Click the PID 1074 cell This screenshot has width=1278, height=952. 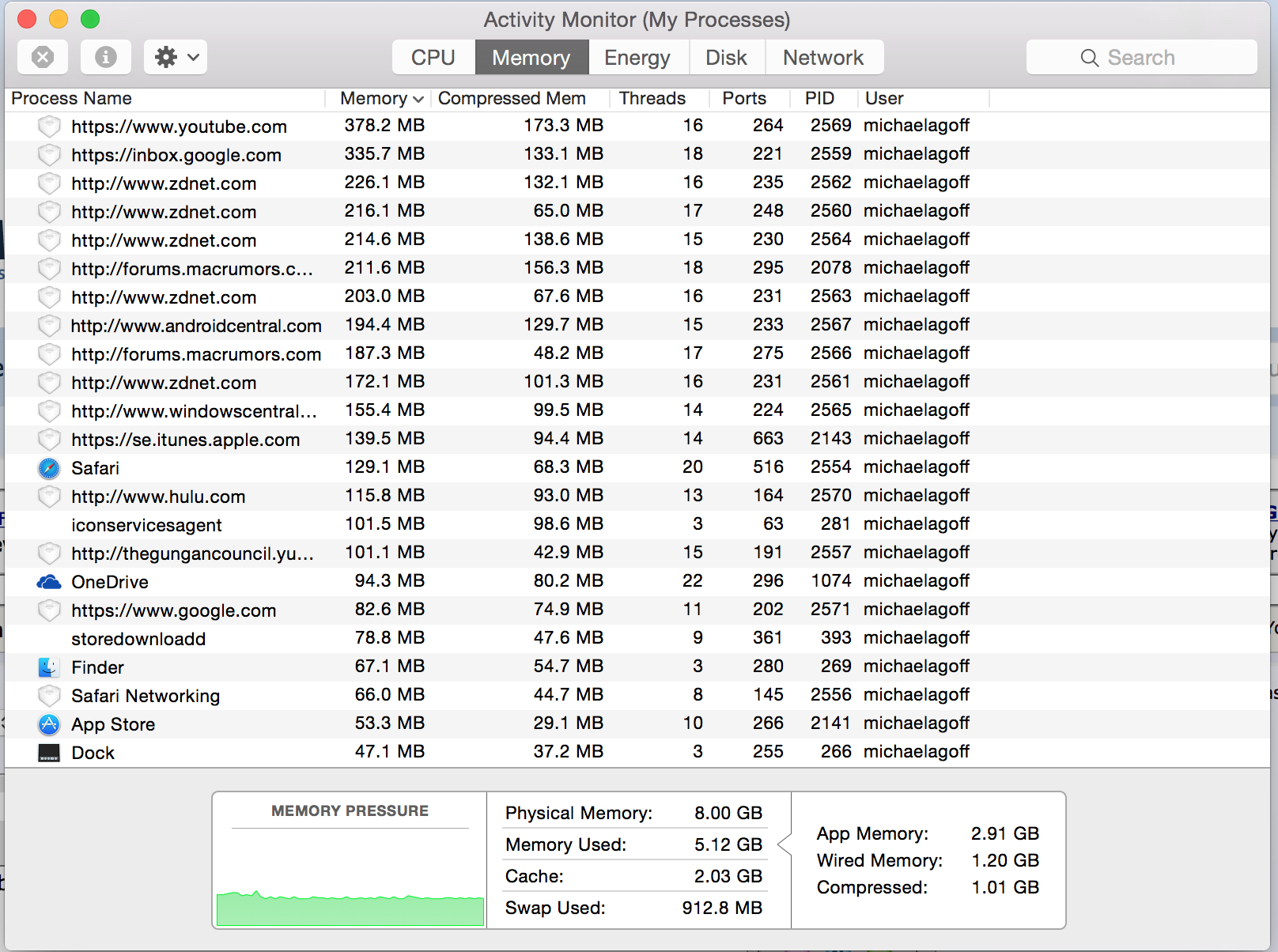[830, 580]
